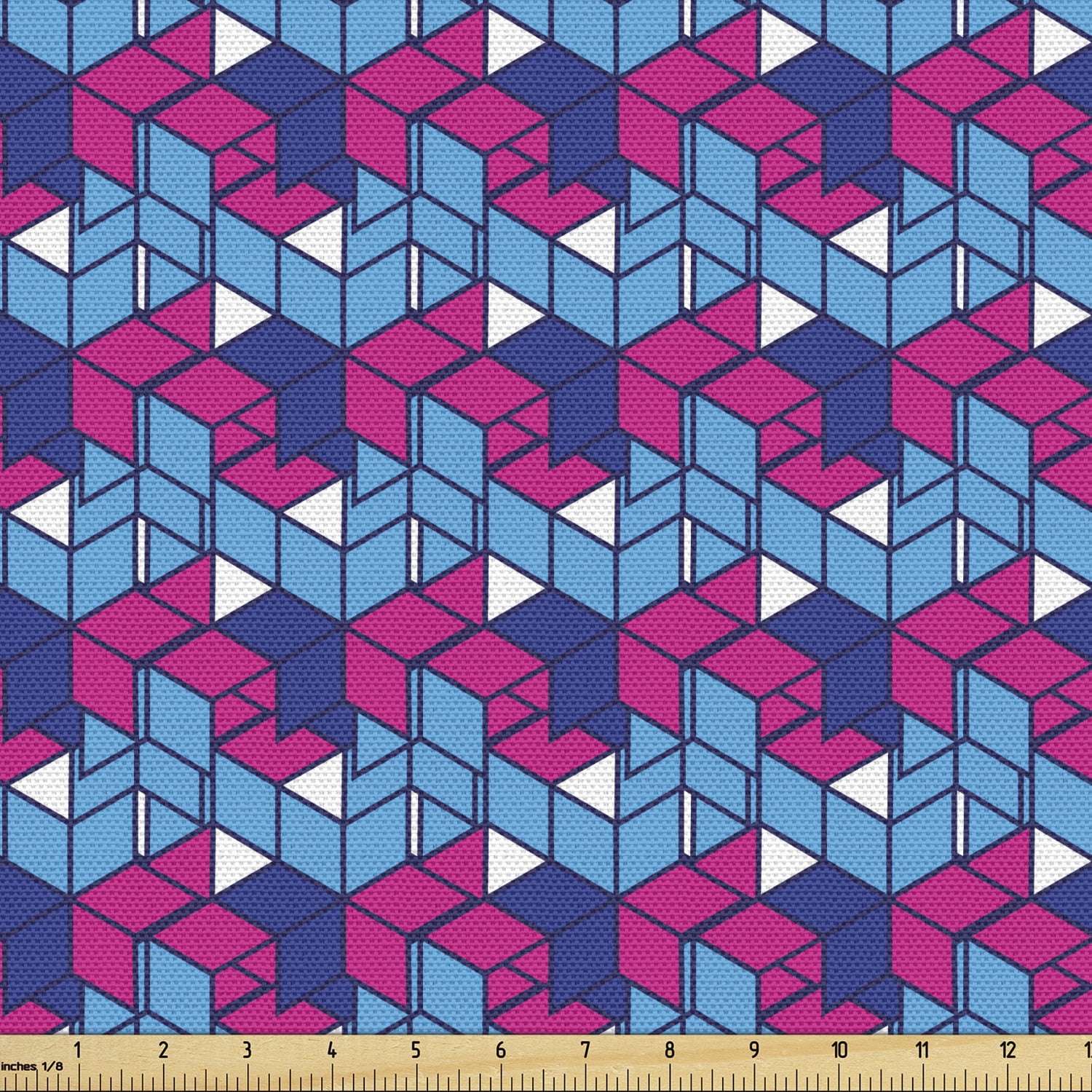Image resolution: width=1092 pixels, height=1092 pixels.
Task: Click the "inches 1/8" ruler label
Action: (32, 1066)
